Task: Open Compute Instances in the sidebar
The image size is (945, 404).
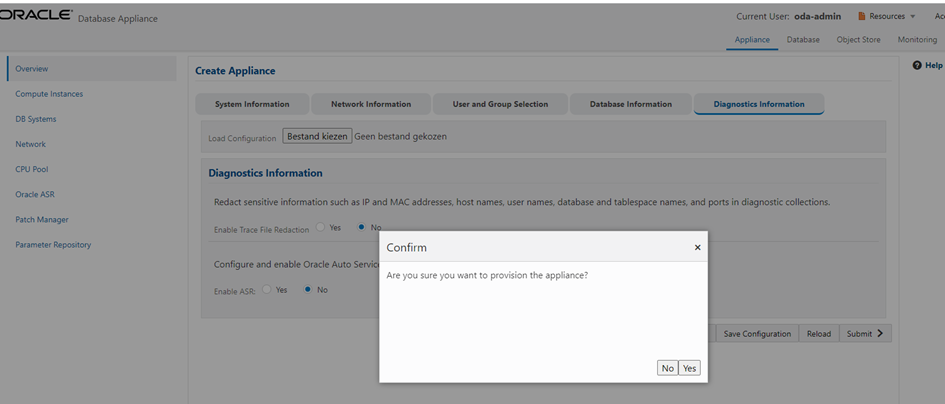Action: coord(49,94)
